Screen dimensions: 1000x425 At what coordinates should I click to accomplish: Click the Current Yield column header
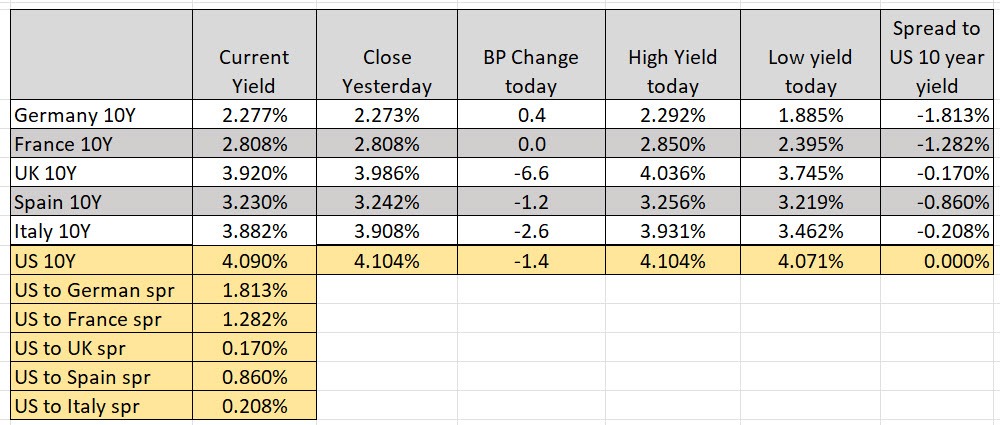coord(253,71)
